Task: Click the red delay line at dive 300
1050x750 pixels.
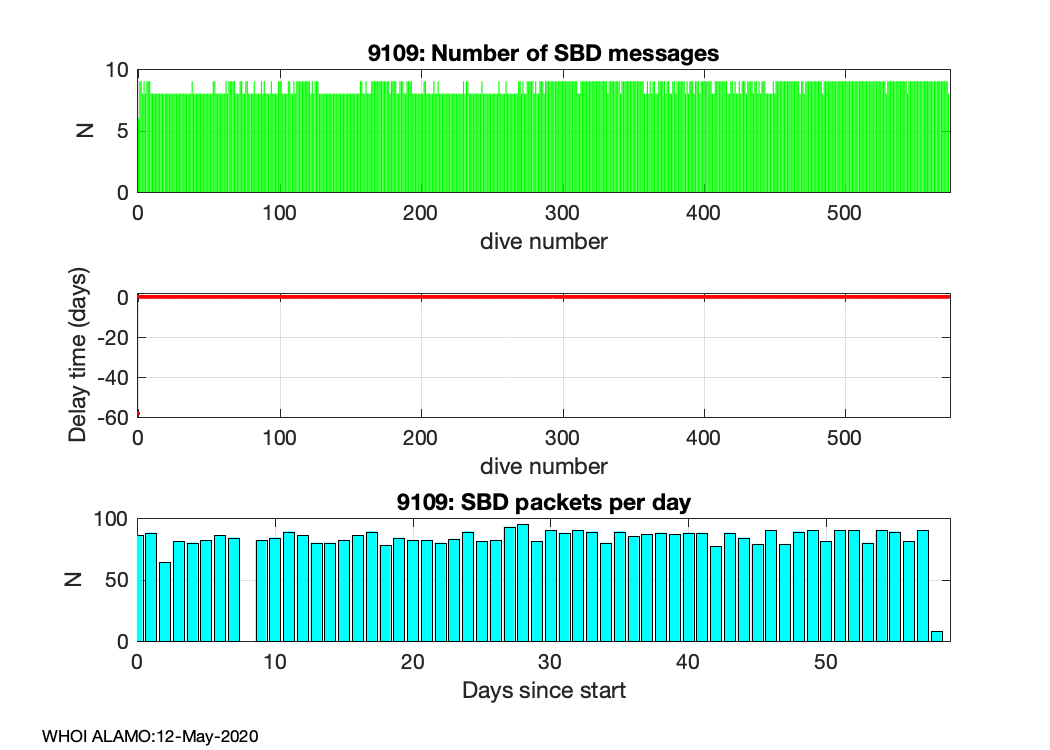Action: (563, 296)
